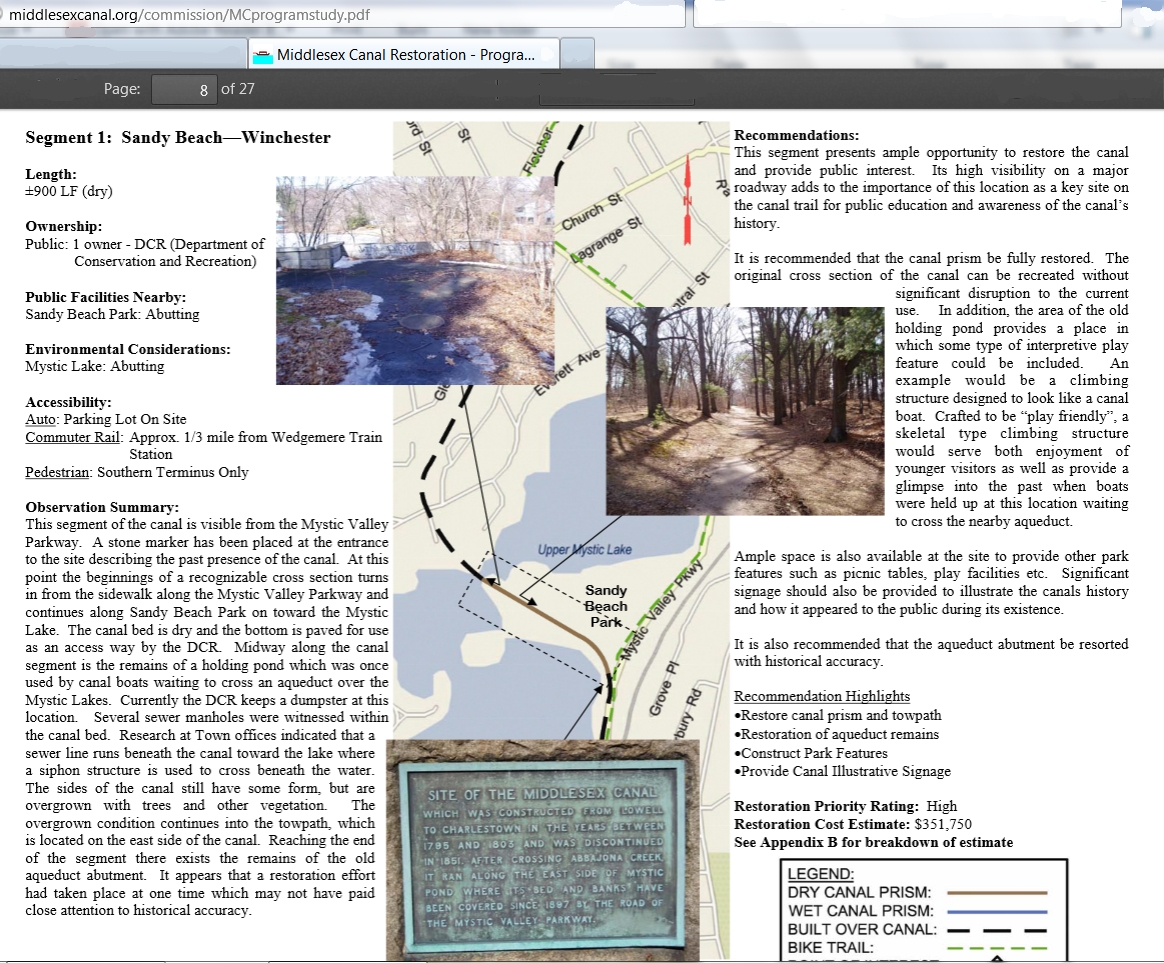Viewport: 1164px width, 963px height.
Task: Click bullet 'Restore canal prism and towpath'
Action: pos(837,715)
